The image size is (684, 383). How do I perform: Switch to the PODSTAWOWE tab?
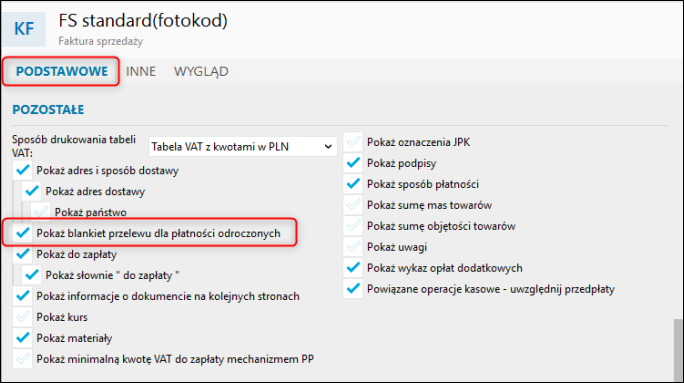click(x=62, y=71)
